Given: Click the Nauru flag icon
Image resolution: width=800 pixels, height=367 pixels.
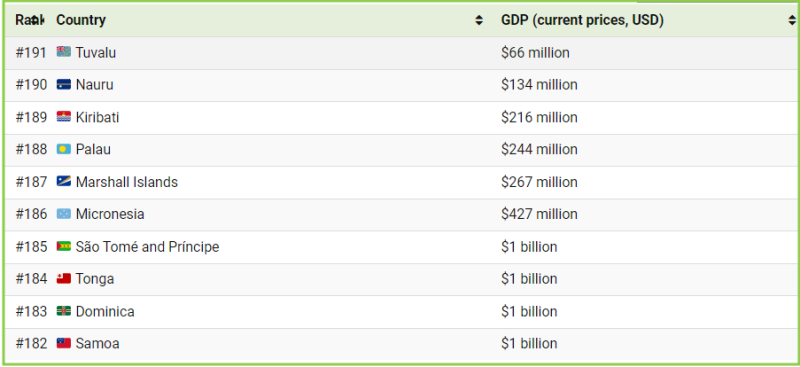Looking at the screenshot, I should [64, 85].
